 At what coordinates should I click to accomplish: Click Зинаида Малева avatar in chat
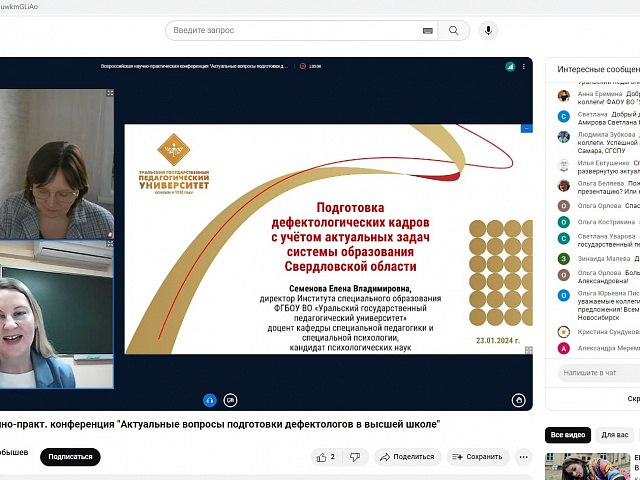click(x=564, y=259)
